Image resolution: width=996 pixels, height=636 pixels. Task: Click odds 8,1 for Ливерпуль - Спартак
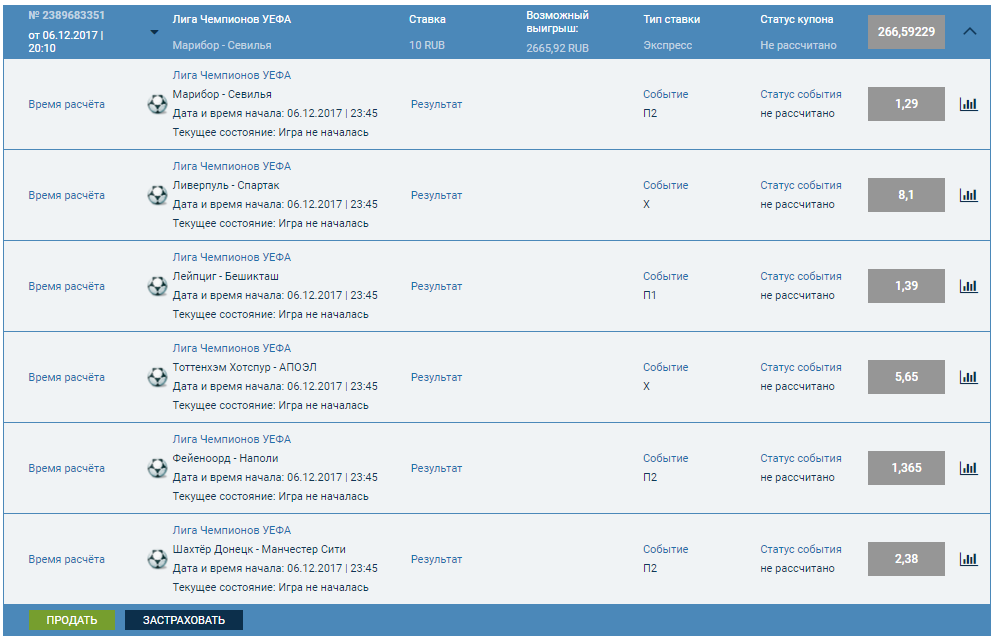click(x=906, y=194)
